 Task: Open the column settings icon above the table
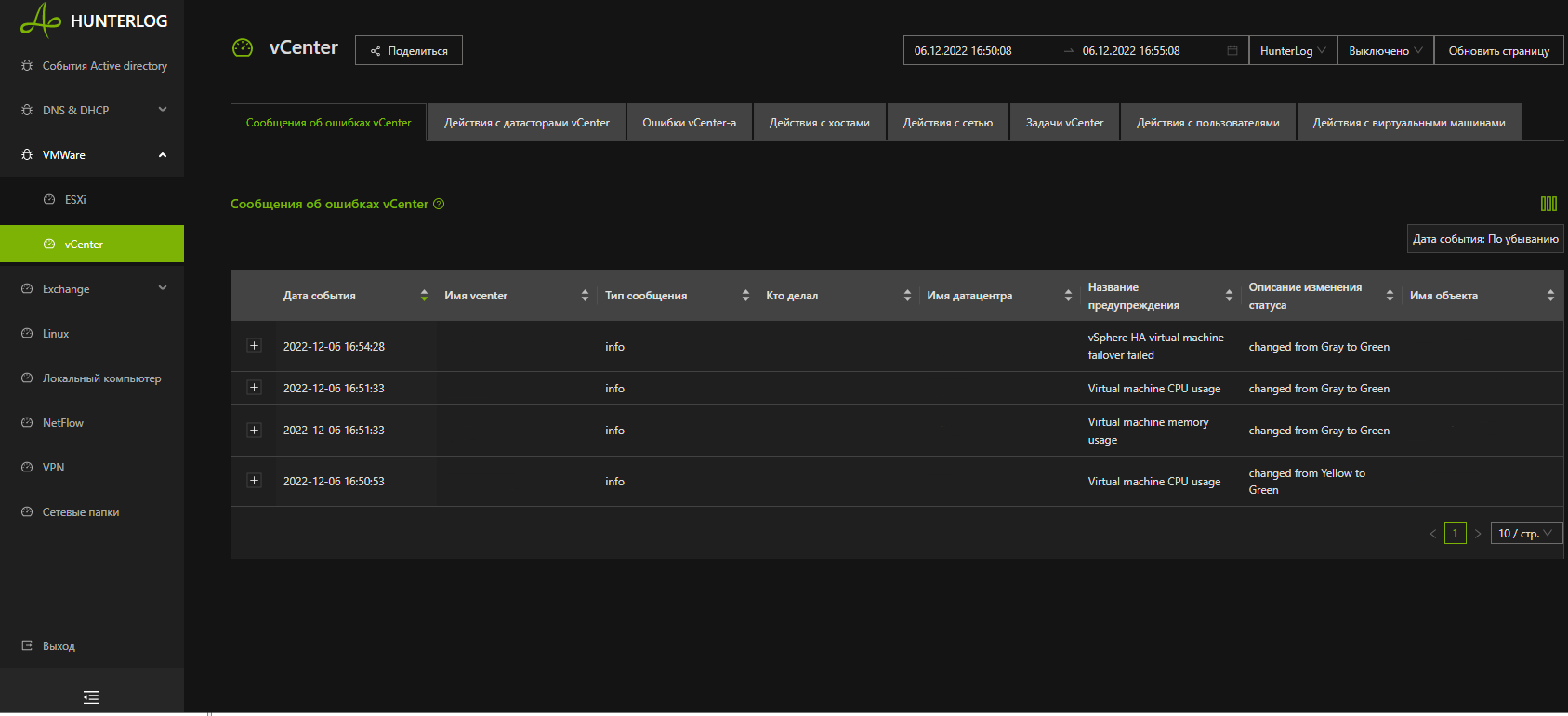[x=1548, y=204]
